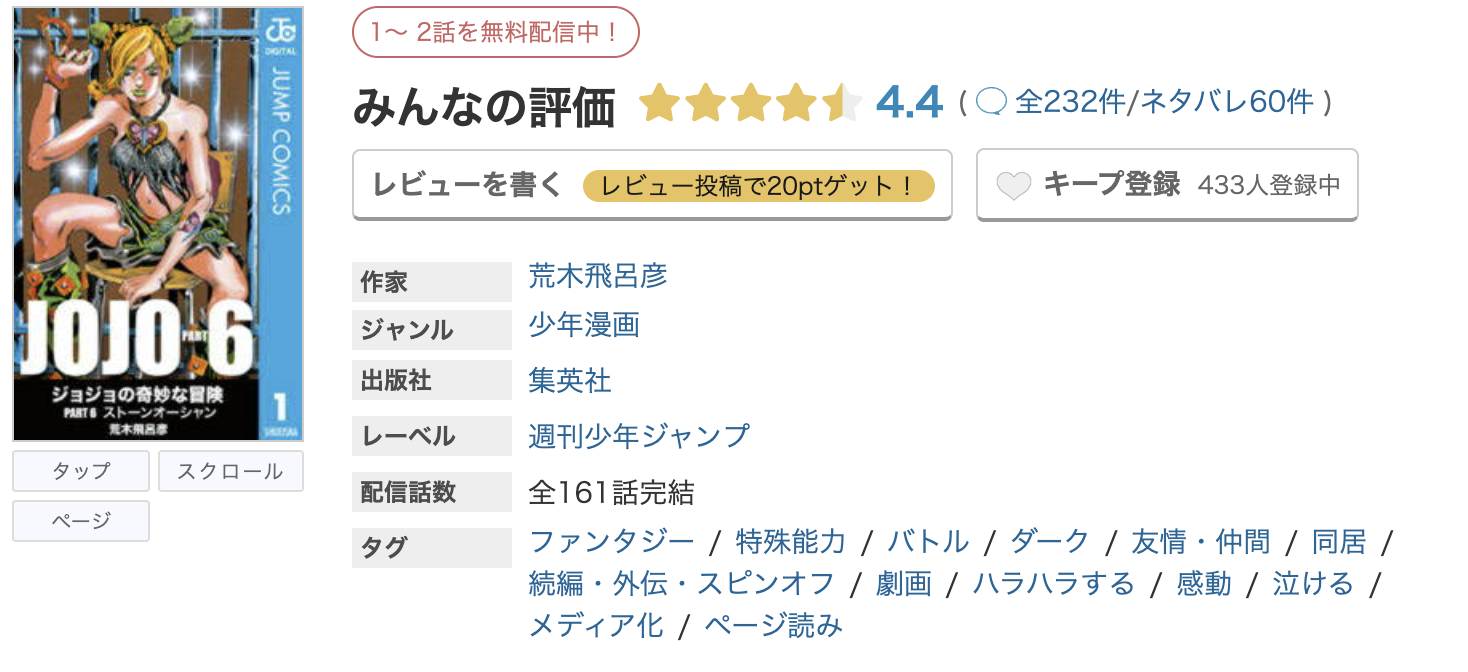Click the third gold rating star
1468x672 pixels.
pyautogui.click(x=752, y=103)
